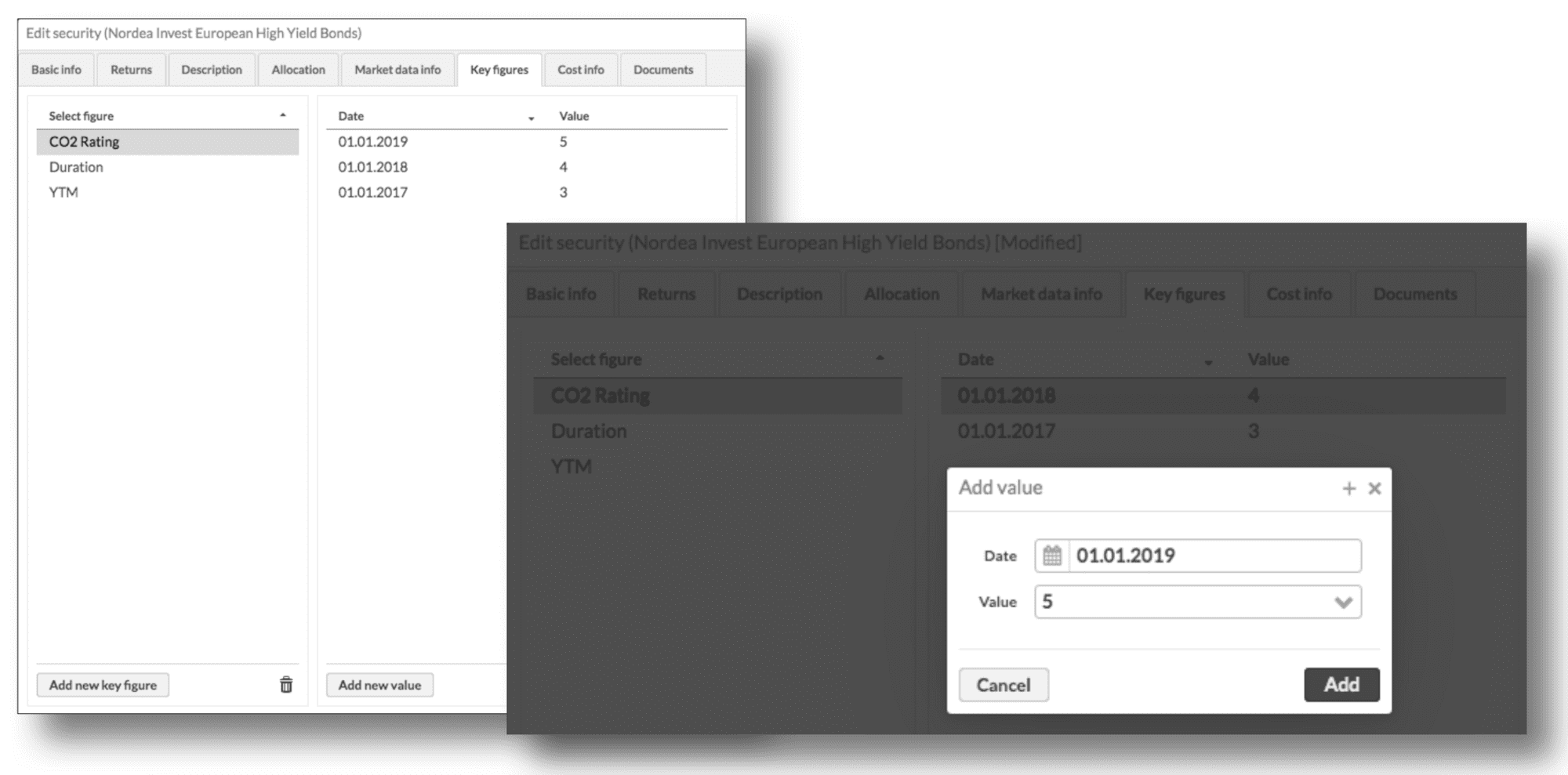Viewport: 1568px width, 775px height.
Task: Close the Add value dialog with the X
Action: pyautogui.click(x=1374, y=488)
